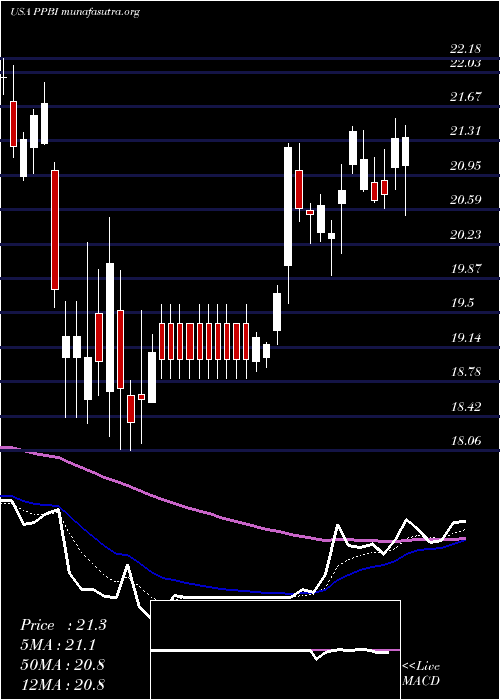Click the <<Live MACD label
Viewport: 500px width, 700px height.
point(421,674)
